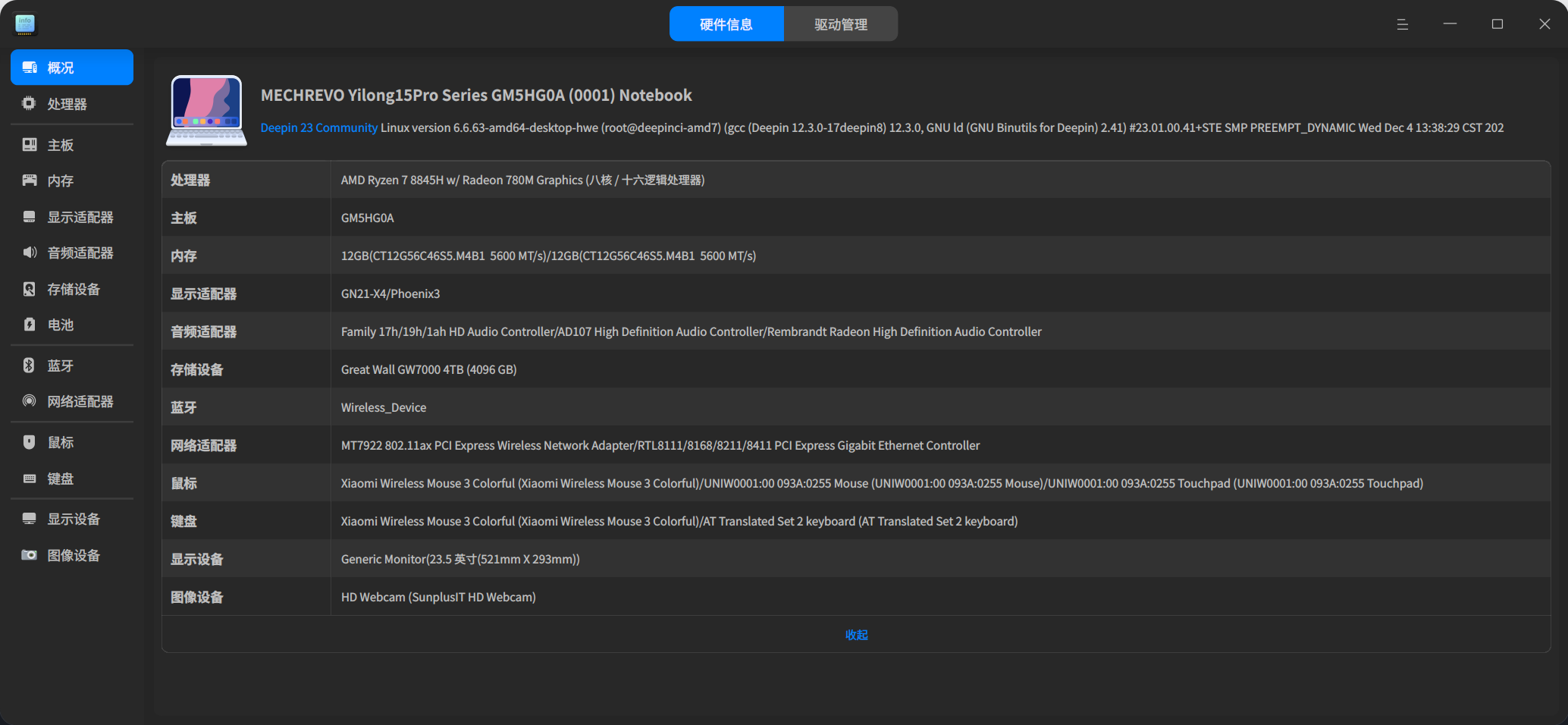Open the 图像设备 camera icon

pyautogui.click(x=30, y=555)
